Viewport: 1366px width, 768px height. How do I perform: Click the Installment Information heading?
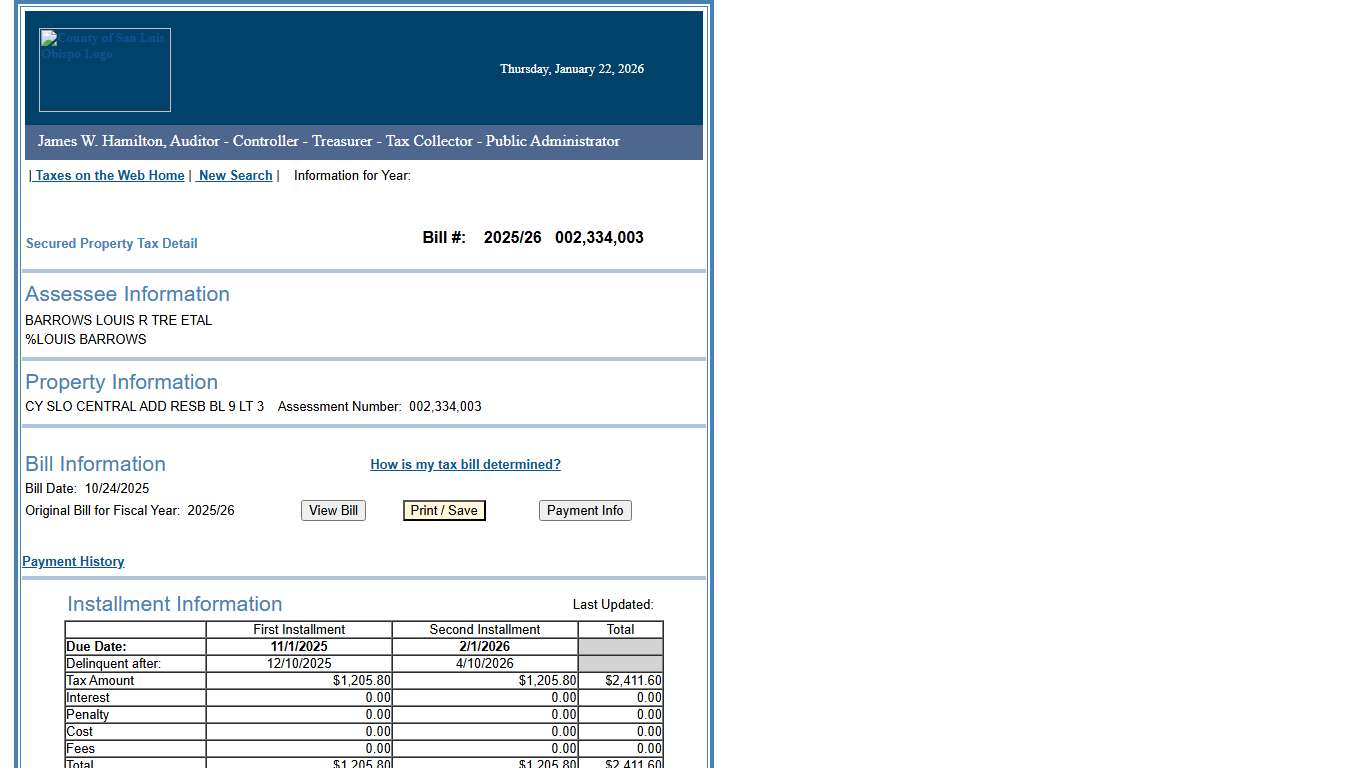click(174, 604)
